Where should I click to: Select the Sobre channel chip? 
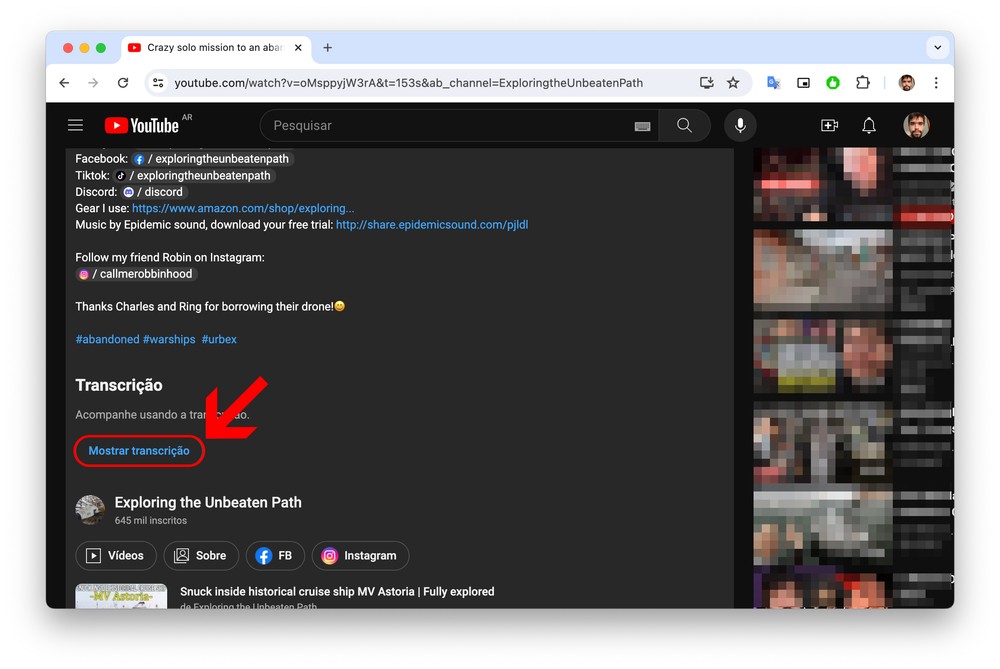(x=200, y=556)
